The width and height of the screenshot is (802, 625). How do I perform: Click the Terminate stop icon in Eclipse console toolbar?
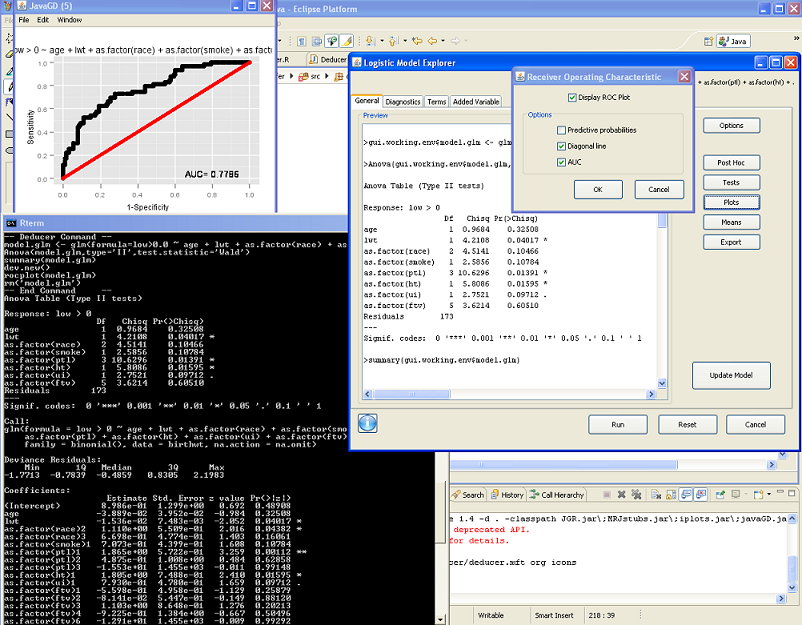pos(607,495)
